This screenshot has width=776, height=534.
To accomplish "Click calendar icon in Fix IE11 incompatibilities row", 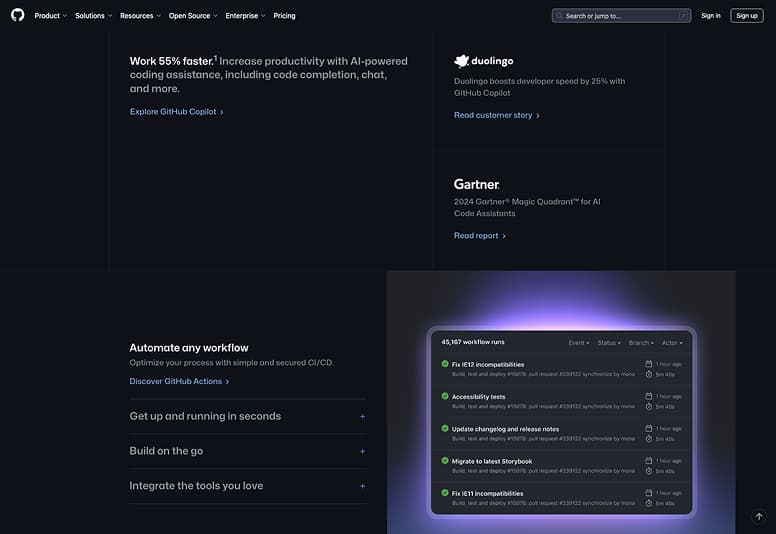I will pyautogui.click(x=648, y=492).
